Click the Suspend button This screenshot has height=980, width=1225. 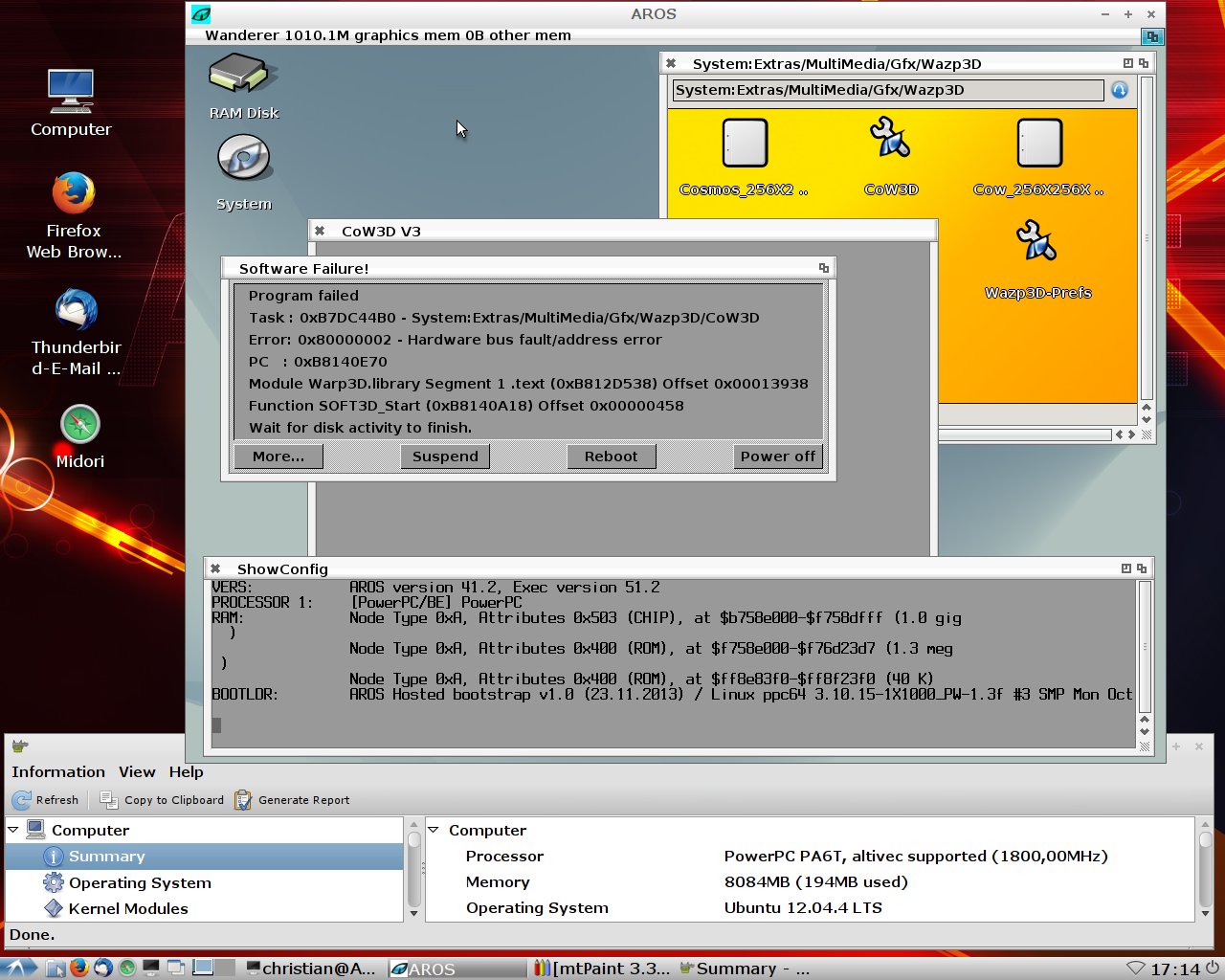pyautogui.click(x=445, y=457)
